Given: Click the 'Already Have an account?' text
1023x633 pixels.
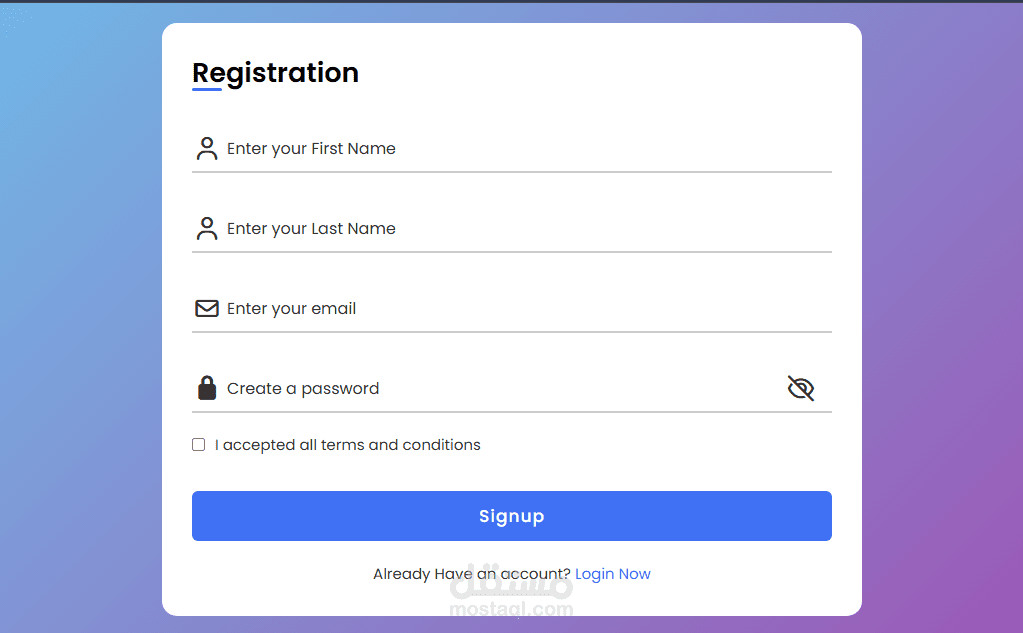Looking at the screenshot, I should pos(471,574).
